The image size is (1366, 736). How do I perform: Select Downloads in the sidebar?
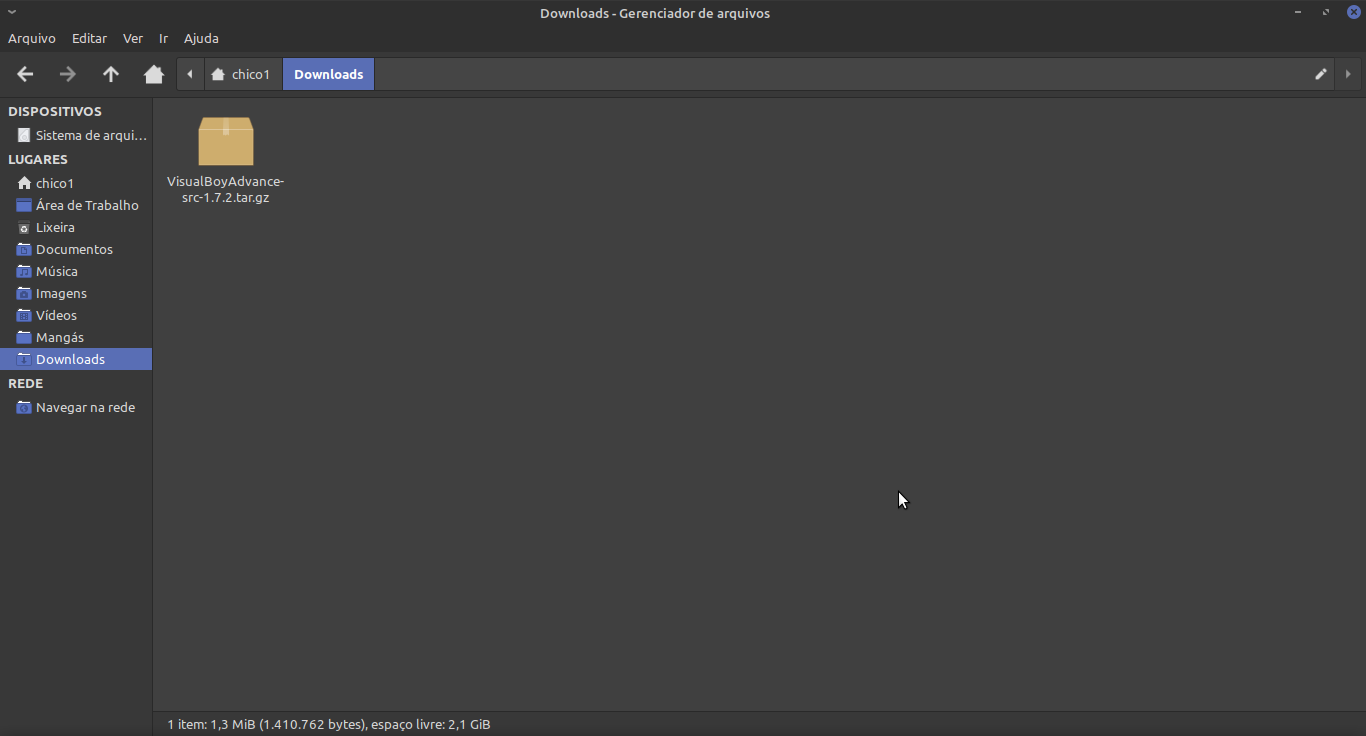(76, 359)
